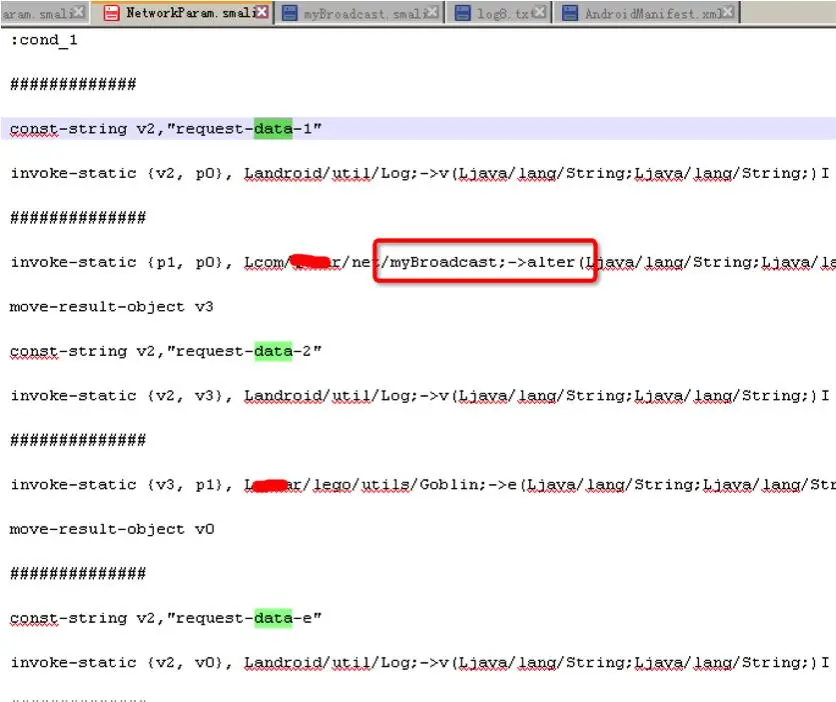This screenshot has width=836, height=702.
Task: Click the move-result-object v0 line
Action: click(x=112, y=529)
